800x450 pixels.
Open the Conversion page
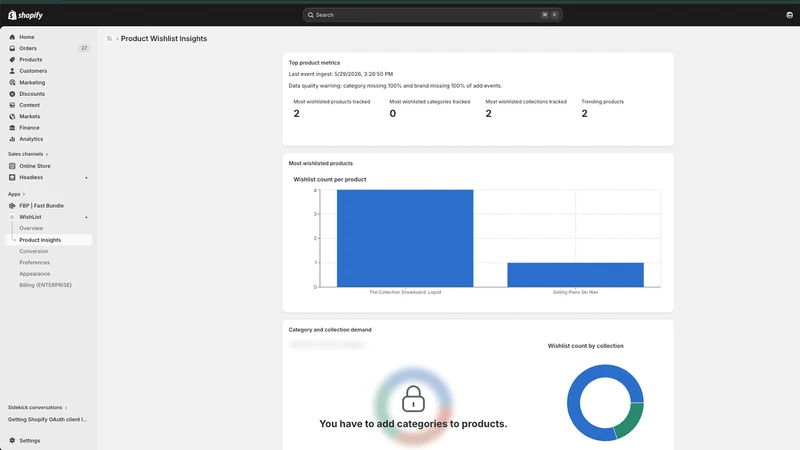34,251
